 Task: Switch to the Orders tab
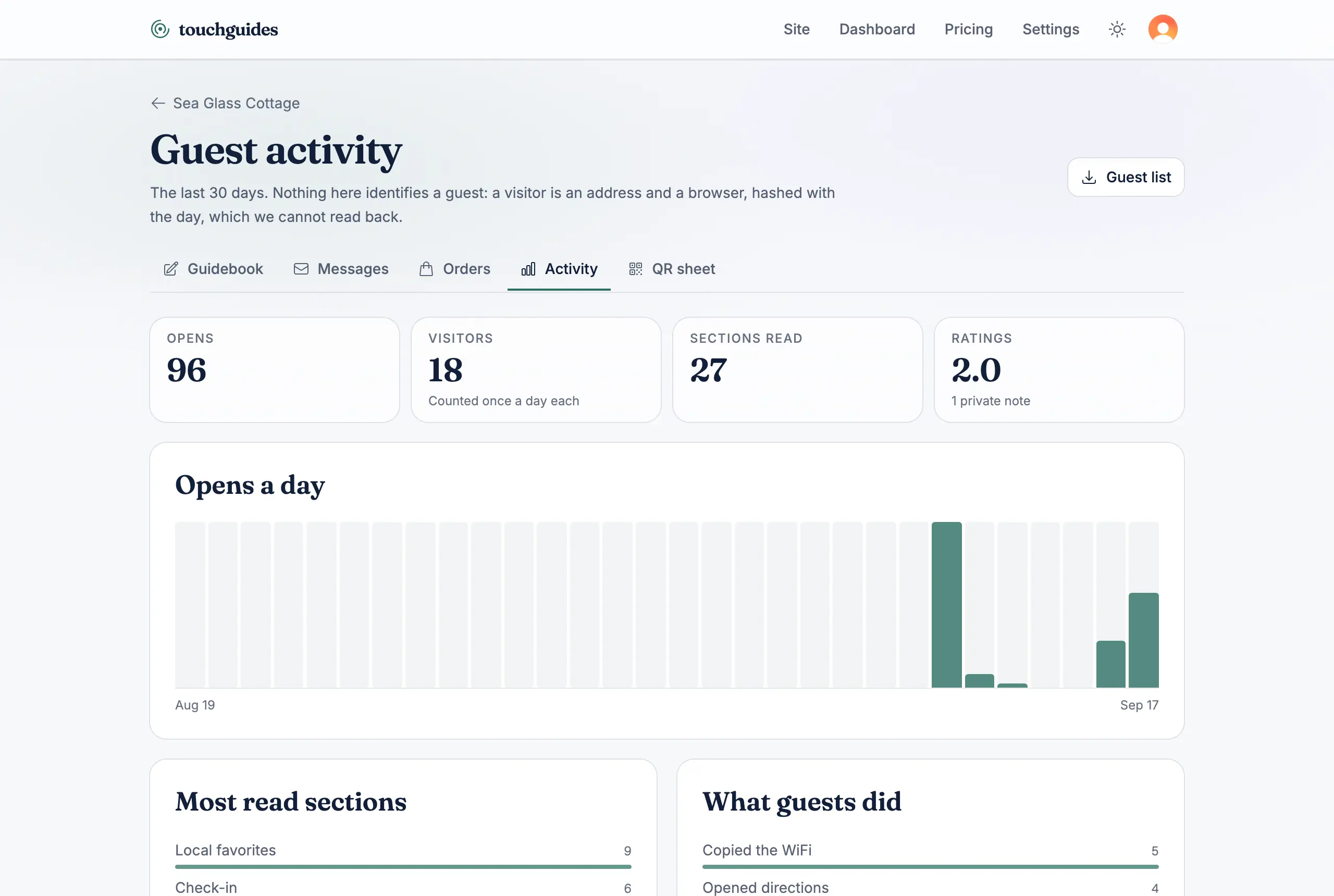tap(455, 269)
